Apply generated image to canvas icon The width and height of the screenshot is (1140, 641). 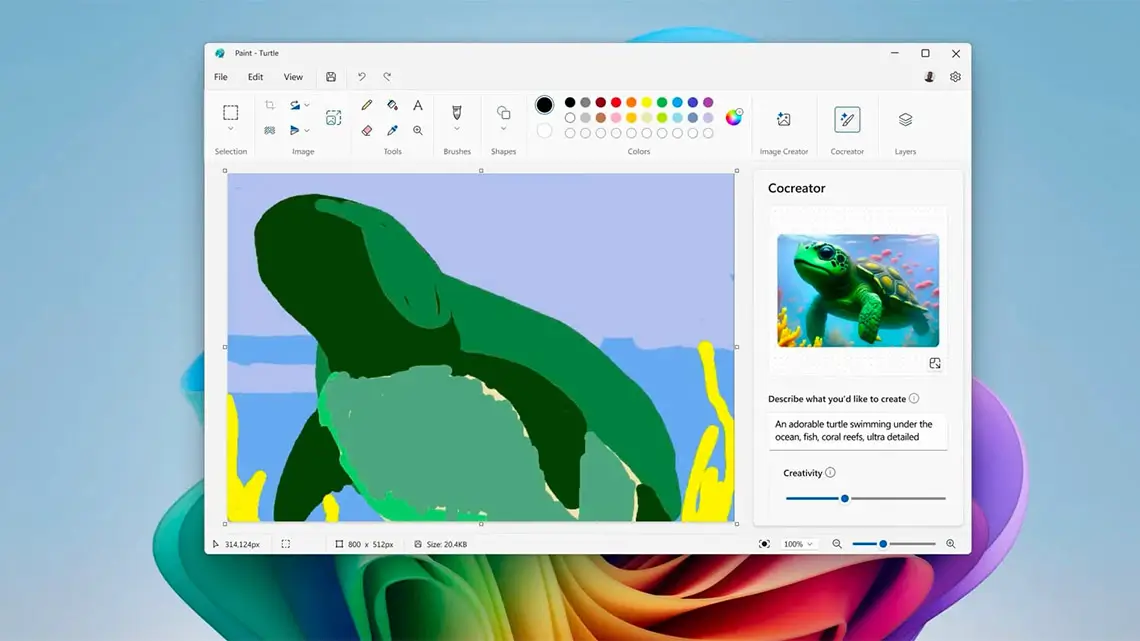tap(935, 363)
